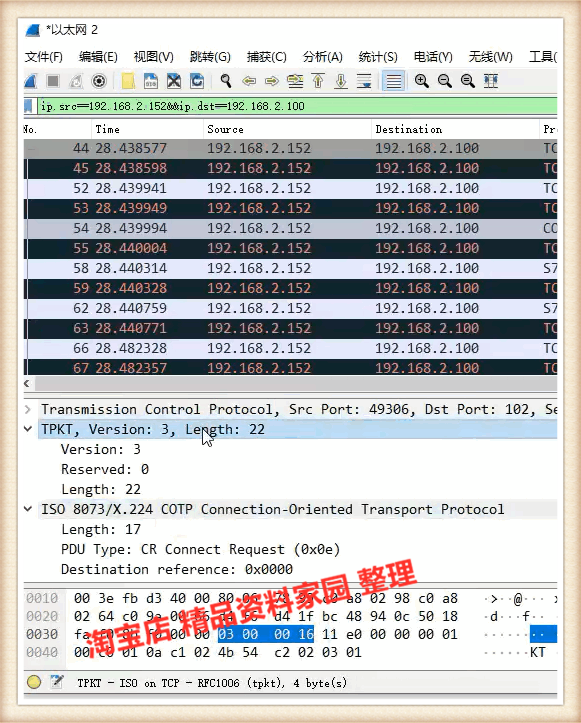Screen dimensions: 581x723
Task: Restart the current capture
Action: (76, 82)
